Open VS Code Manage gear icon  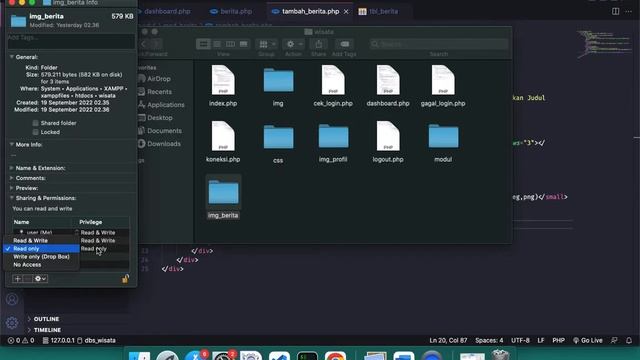[x=12, y=323]
